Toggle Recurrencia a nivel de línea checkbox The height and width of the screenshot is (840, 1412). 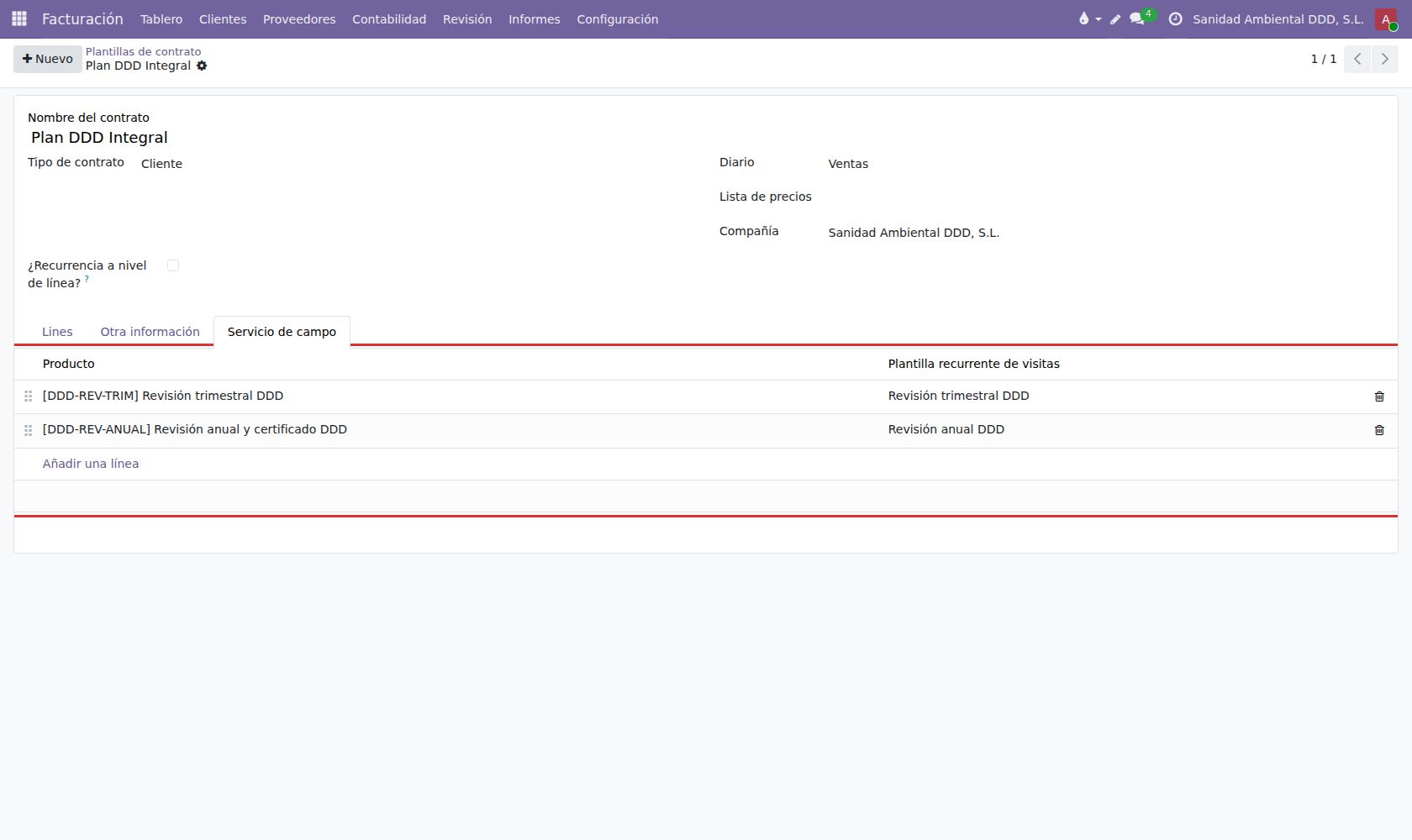(173, 265)
